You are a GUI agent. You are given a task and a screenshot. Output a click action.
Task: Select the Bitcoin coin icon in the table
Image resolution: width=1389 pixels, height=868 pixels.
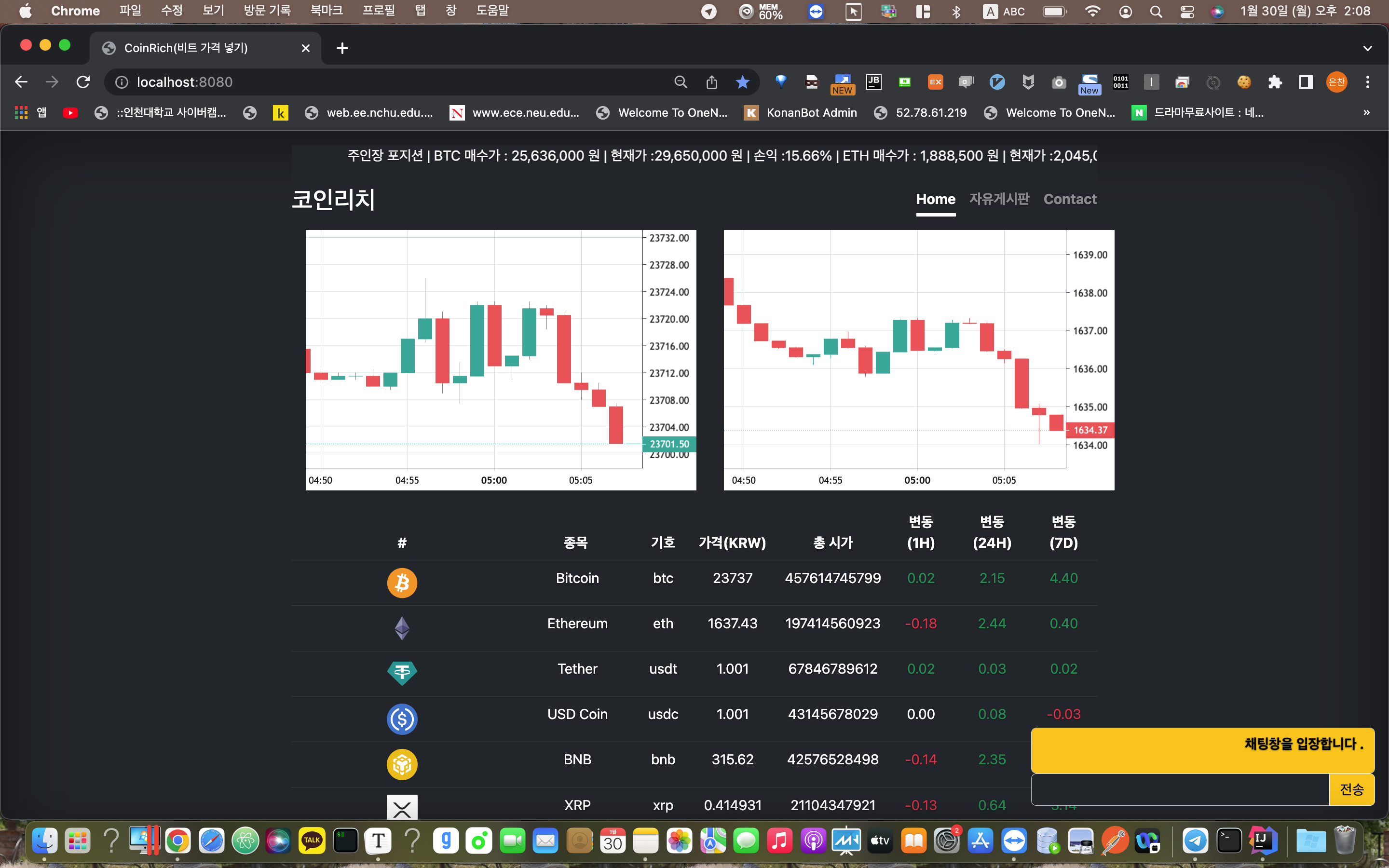pyautogui.click(x=402, y=583)
